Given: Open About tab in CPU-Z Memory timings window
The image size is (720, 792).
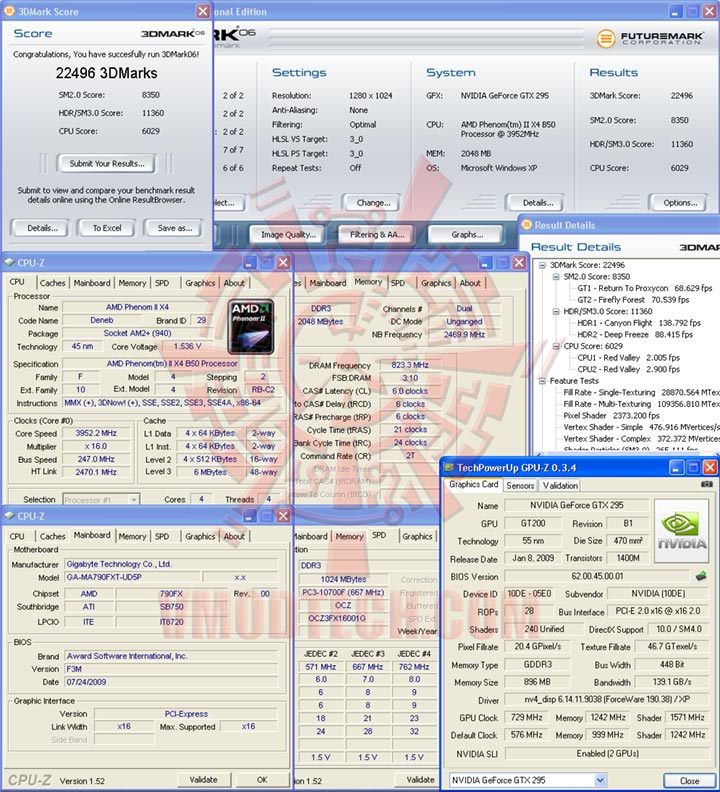Looking at the screenshot, I should pos(470,283).
